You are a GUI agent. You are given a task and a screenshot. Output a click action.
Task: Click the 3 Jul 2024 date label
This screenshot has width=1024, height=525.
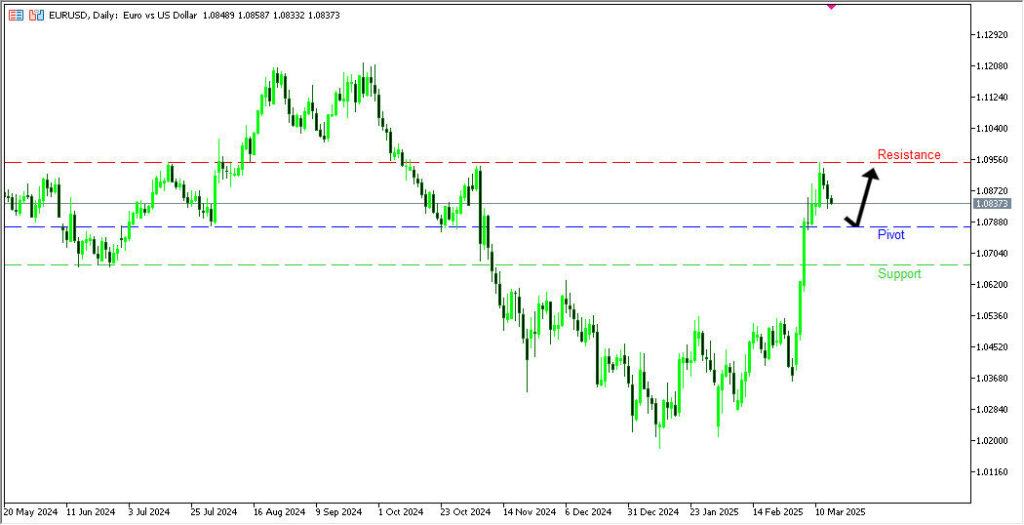click(149, 511)
